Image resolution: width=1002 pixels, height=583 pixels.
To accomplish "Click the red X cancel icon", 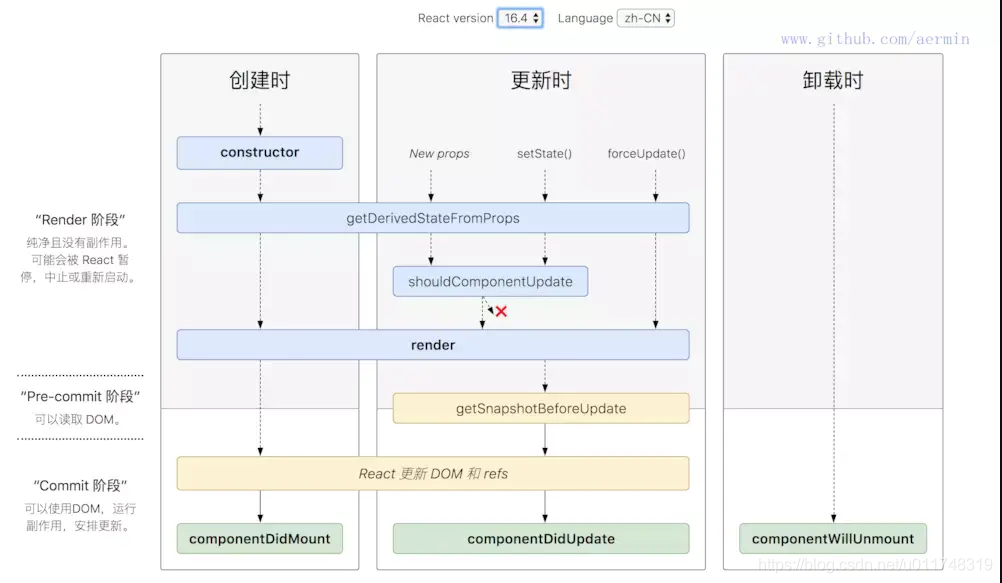I will tap(500, 311).
